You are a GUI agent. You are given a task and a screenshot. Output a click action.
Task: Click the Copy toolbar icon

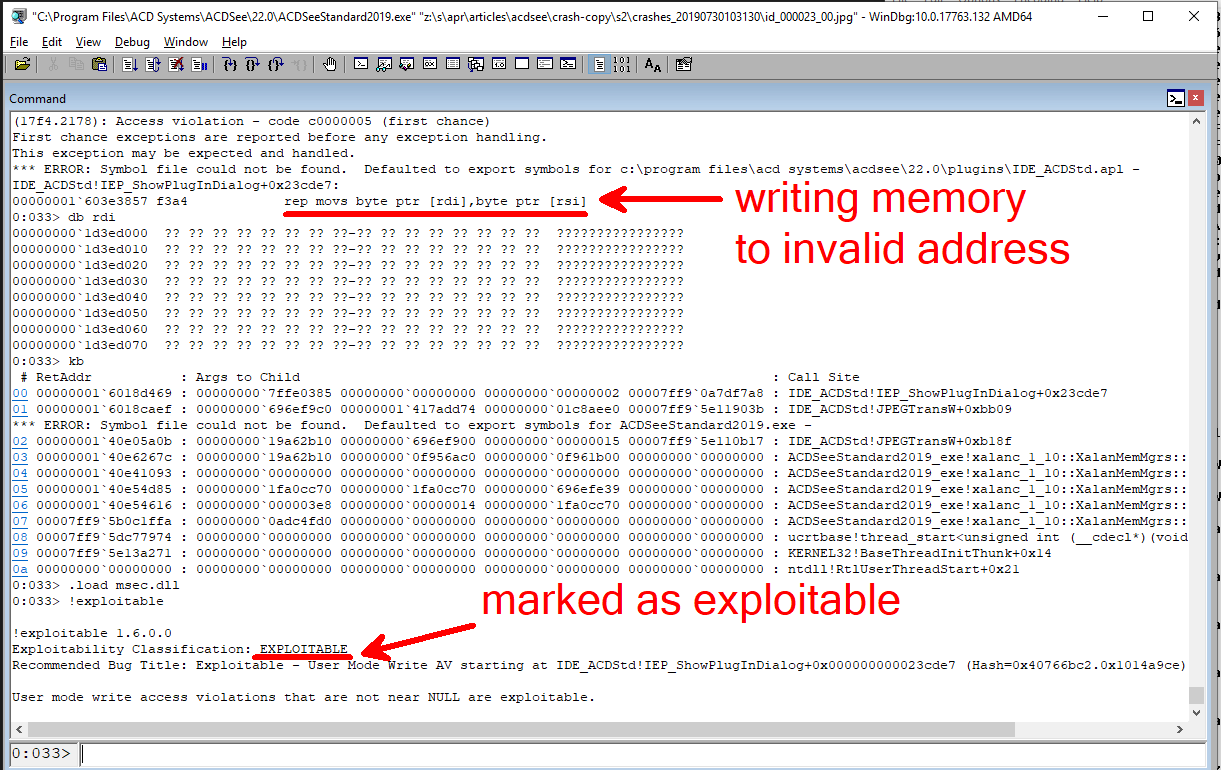click(76, 64)
